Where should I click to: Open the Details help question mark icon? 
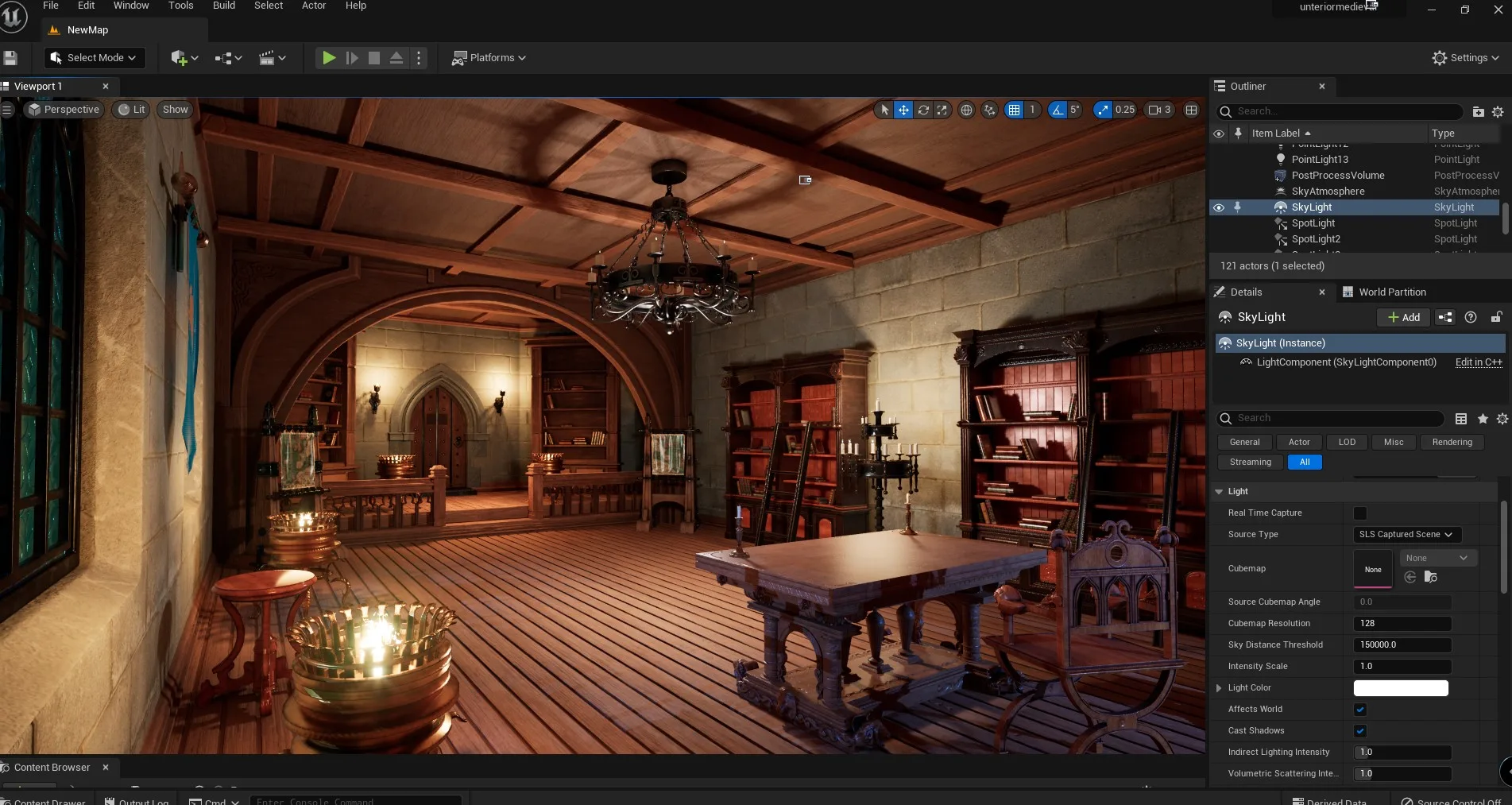pyautogui.click(x=1471, y=318)
